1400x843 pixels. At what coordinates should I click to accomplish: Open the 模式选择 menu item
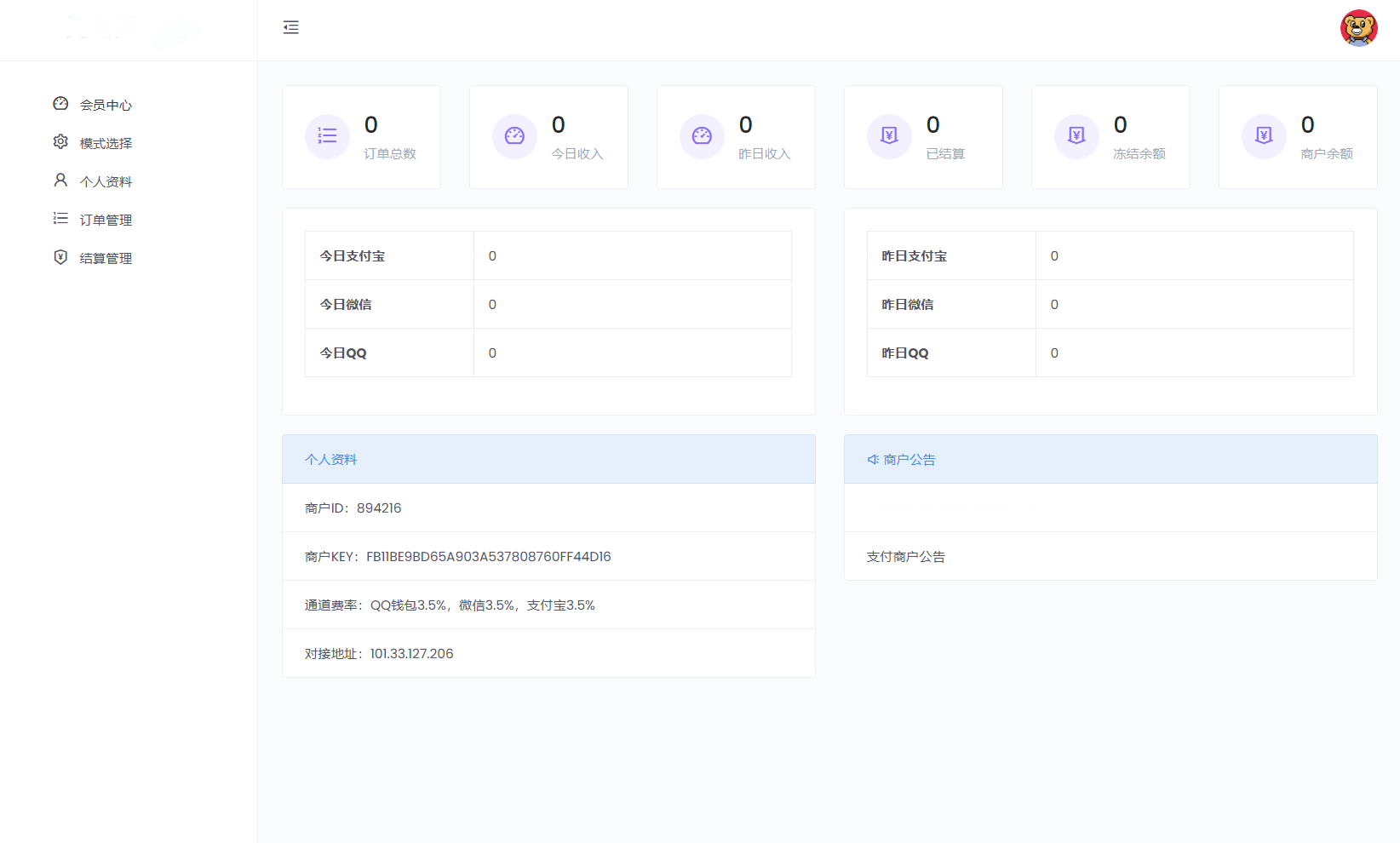[106, 143]
